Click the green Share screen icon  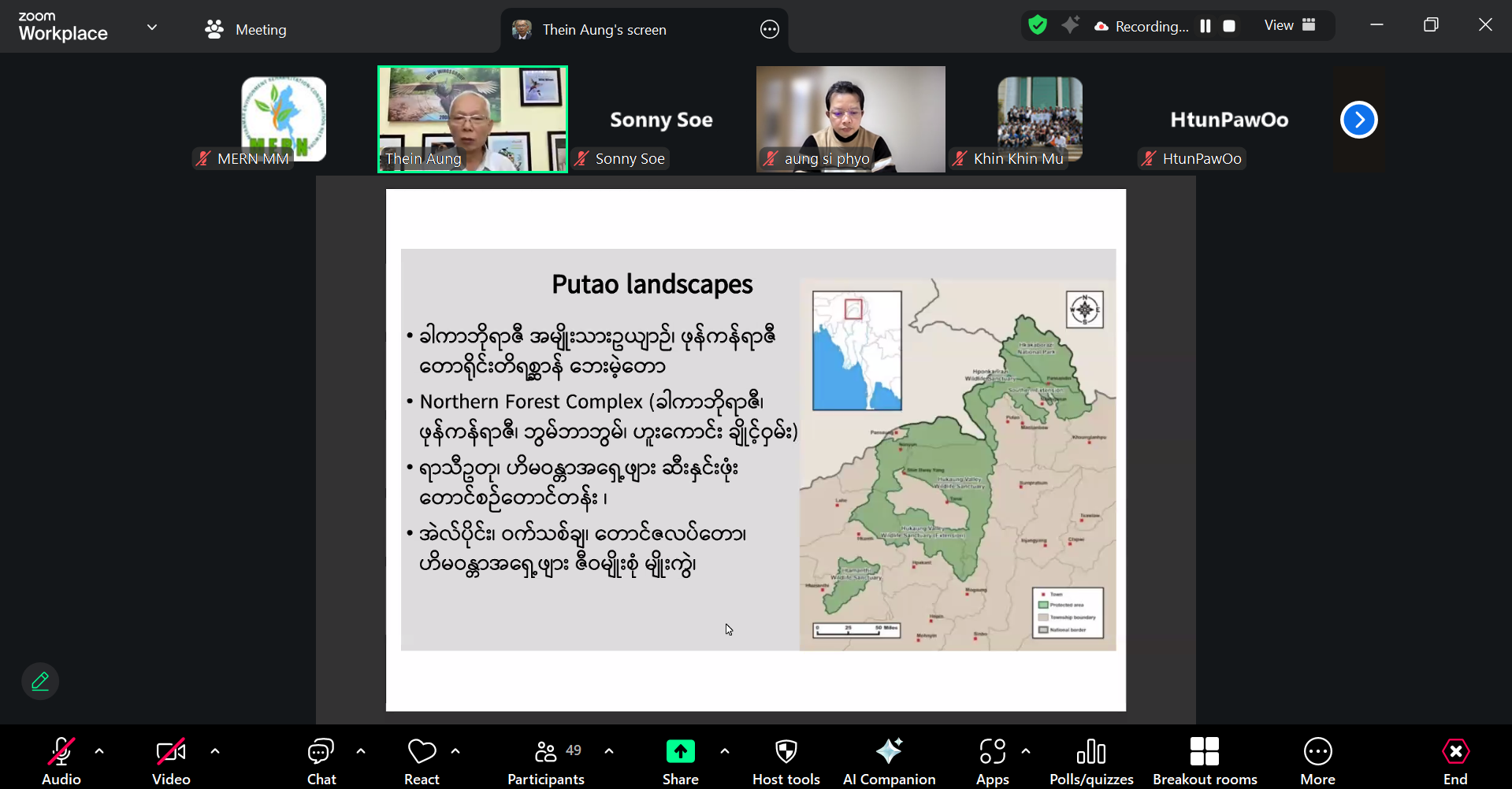click(680, 752)
